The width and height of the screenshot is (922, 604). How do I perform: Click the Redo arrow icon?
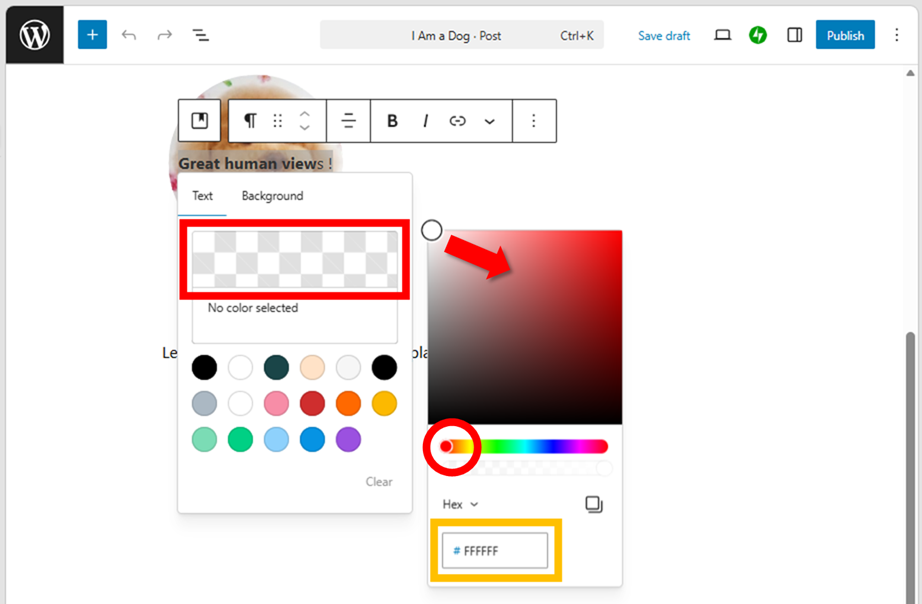coord(165,35)
